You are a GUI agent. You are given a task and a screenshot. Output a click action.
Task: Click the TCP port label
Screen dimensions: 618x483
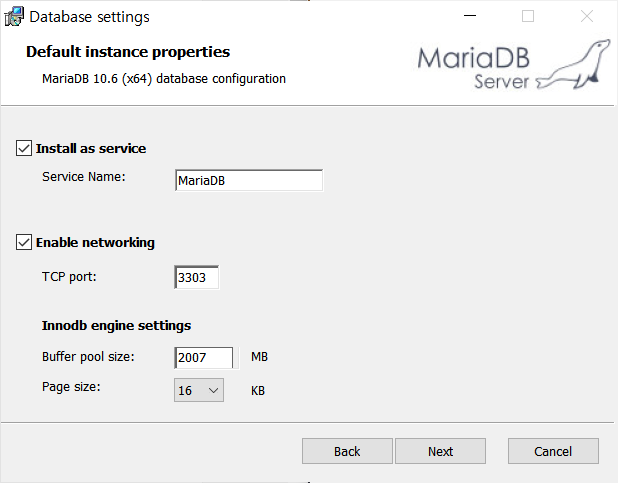[x=69, y=277]
